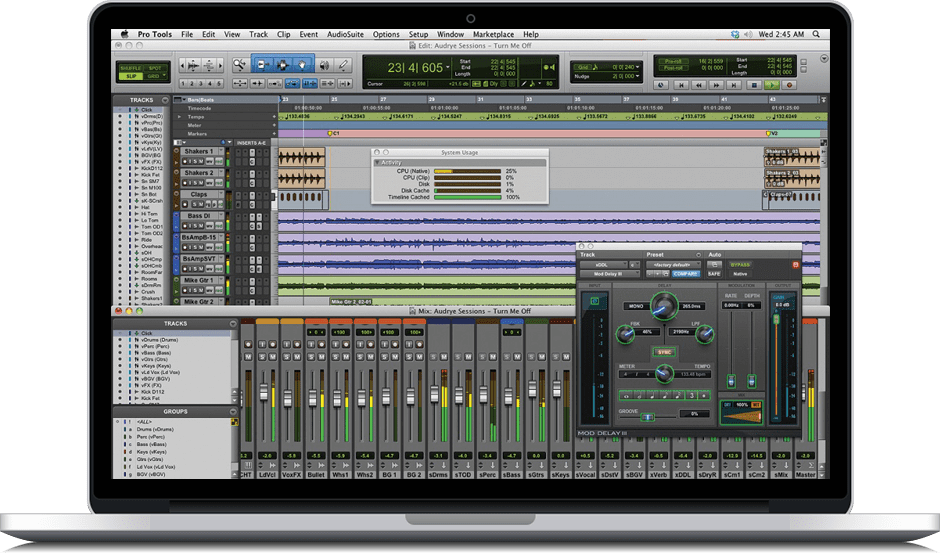
Task: Click the Bass DI track name
Action: pyautogui.click(x=199, y=215)
